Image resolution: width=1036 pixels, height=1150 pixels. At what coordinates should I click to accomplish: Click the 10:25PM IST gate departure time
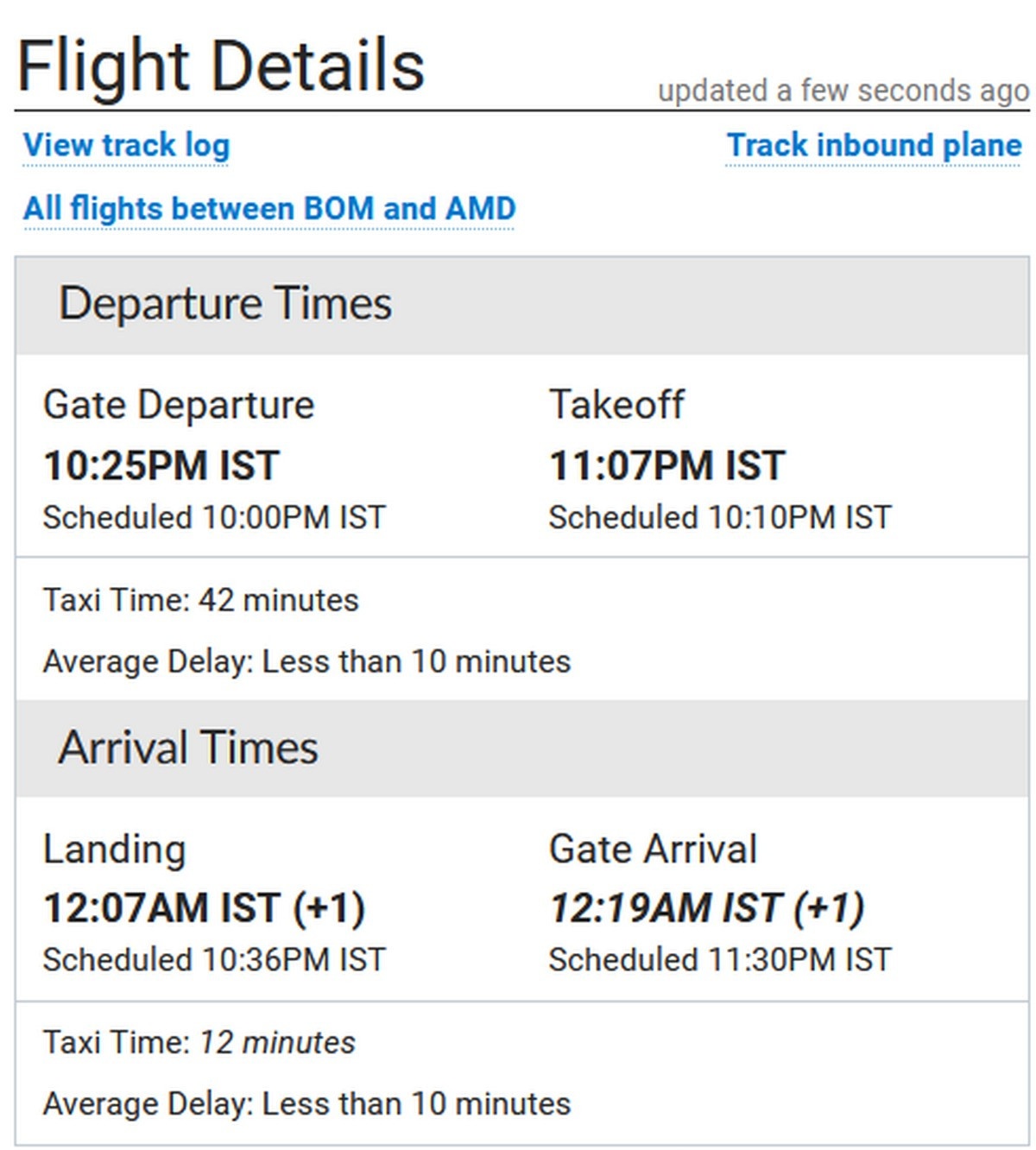[x=161, y=465]
